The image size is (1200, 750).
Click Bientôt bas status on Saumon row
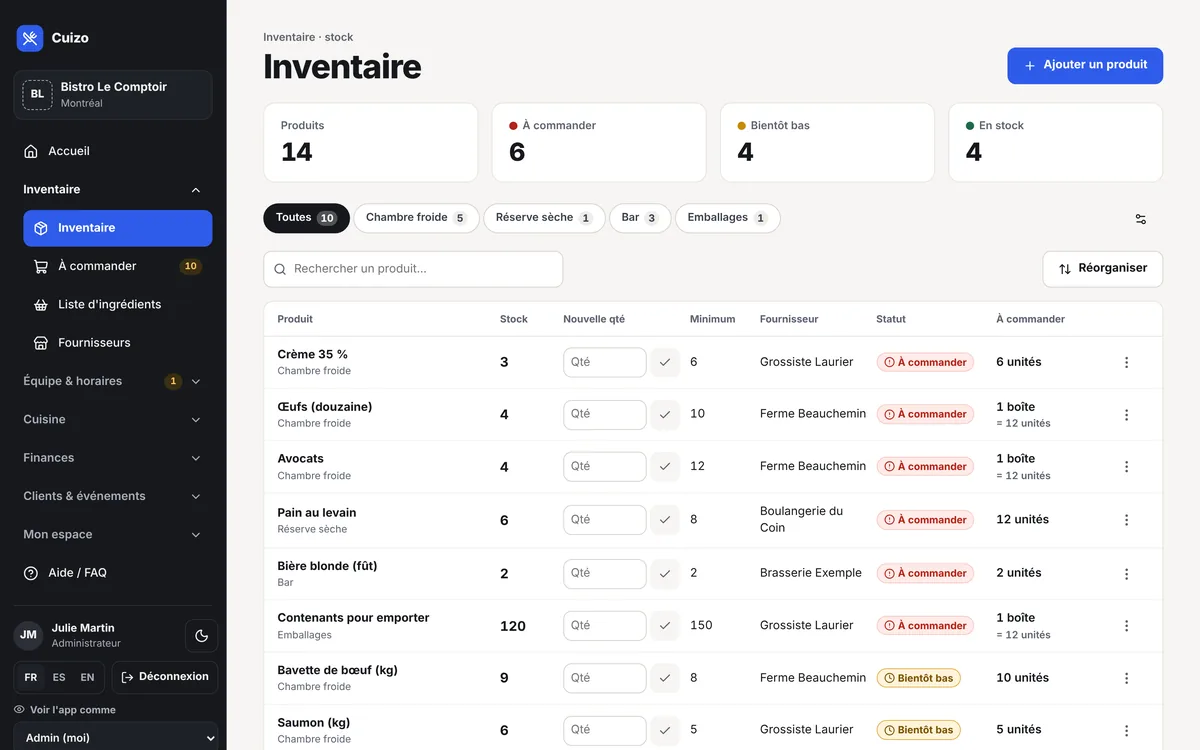pos(919,730)
